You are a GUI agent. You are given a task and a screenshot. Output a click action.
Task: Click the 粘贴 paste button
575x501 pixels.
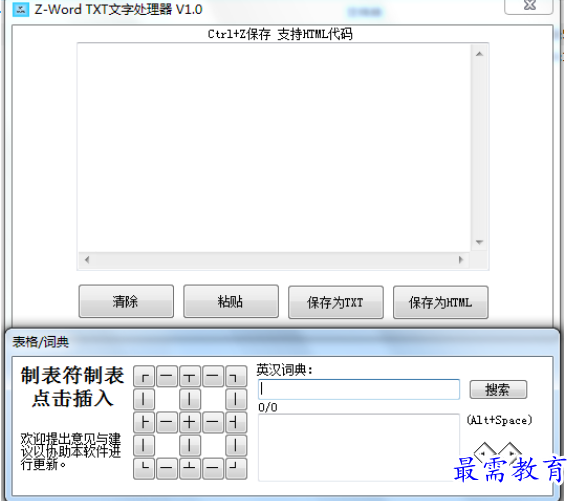(x=231, y=301)
